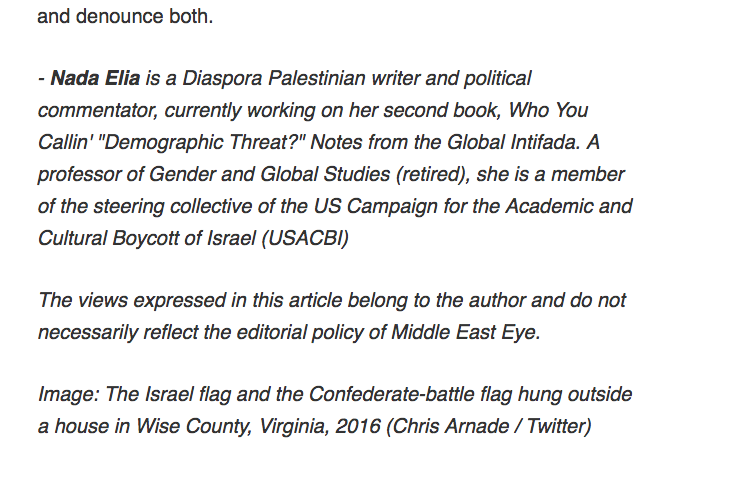The width and height of the screenshot is (753, 479).
Task: Click the acronym (USACBI)
Action: click(x=305, y=239)
